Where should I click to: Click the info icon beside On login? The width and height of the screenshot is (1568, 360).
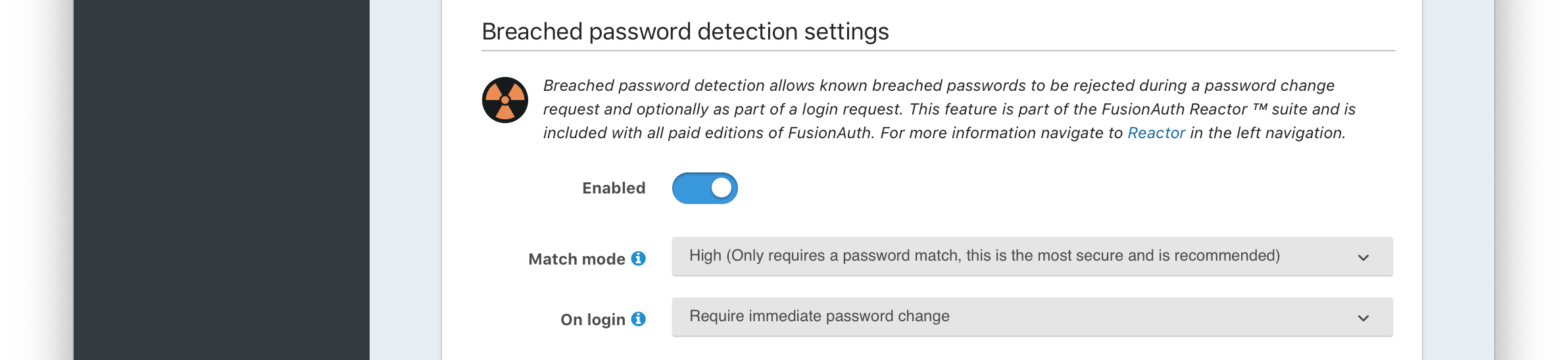point(638,319)
